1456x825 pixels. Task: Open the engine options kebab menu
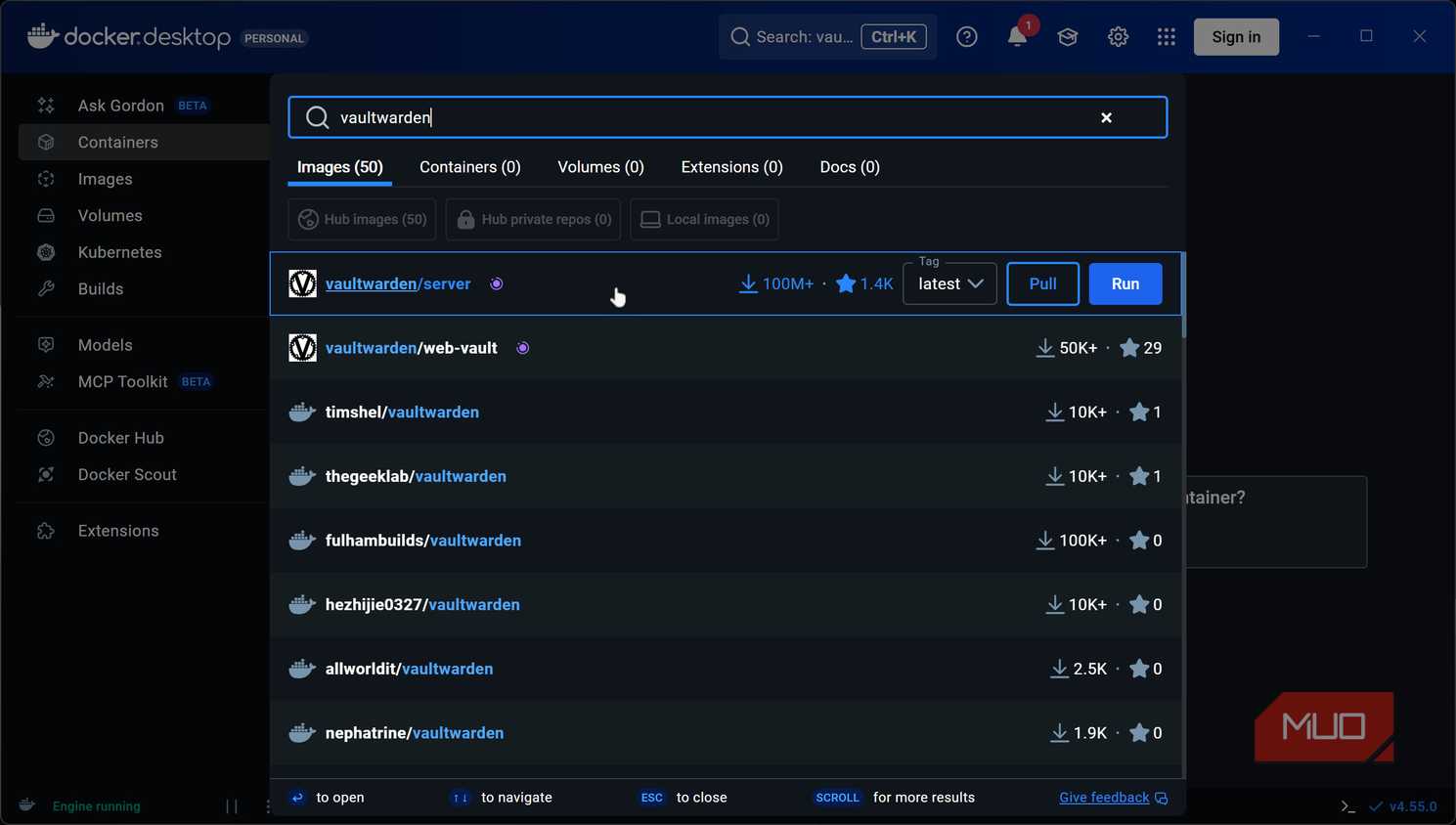coord(267,806)
